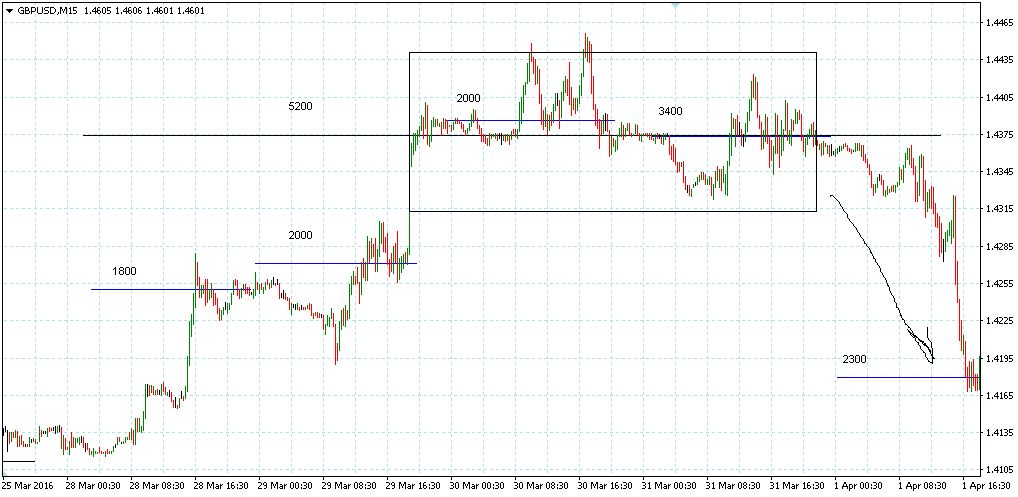The width and height of the screenshot is (1018, 497).
Task: Click the 1.4435 price scale label
Action: pyautogui.click(x=999, y=60)
